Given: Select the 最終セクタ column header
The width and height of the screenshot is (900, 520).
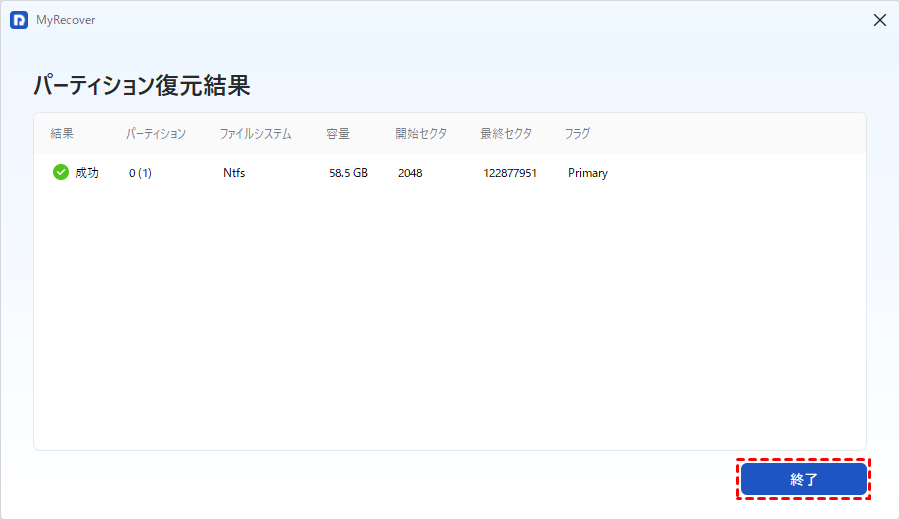Looking at the screenshot, I should tap(506, 134).
